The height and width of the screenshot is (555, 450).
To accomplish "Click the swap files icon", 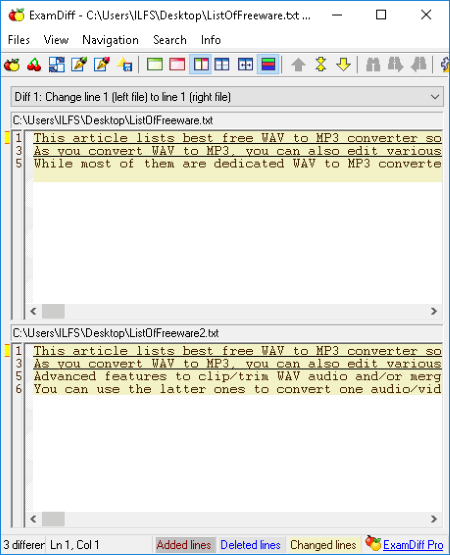I will 57,65.
